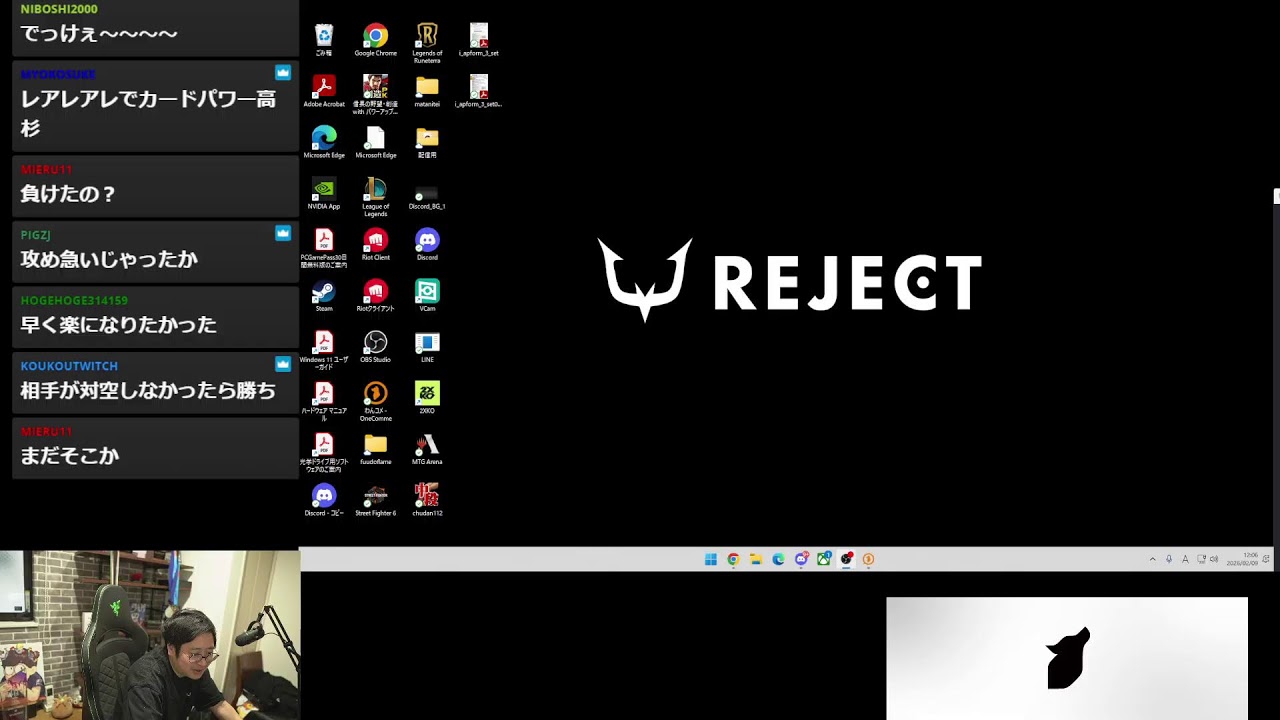The image size is (1280, 720).
Task: Open the ハードウェア マニュアル PDF
Action: [324, 401]
